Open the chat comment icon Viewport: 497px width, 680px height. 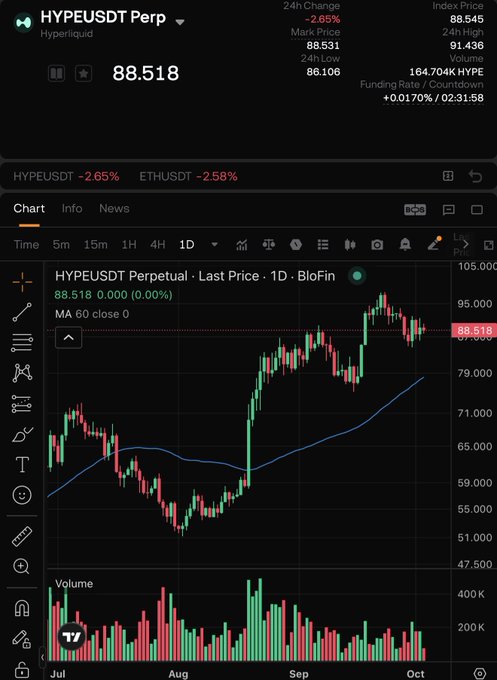[448, 210]
